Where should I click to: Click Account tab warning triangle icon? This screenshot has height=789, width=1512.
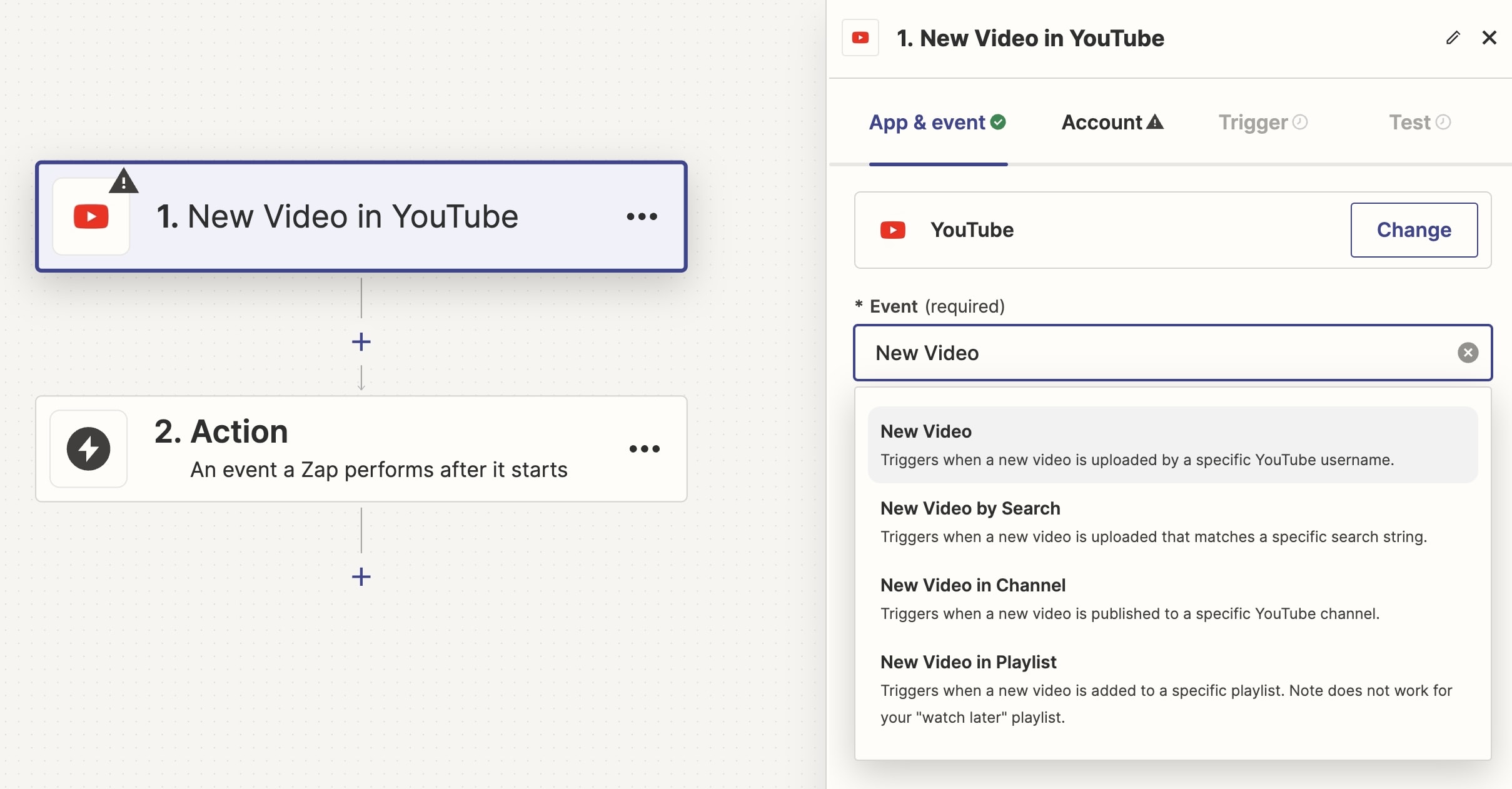pyautogui.click(x=1155, y=122)
